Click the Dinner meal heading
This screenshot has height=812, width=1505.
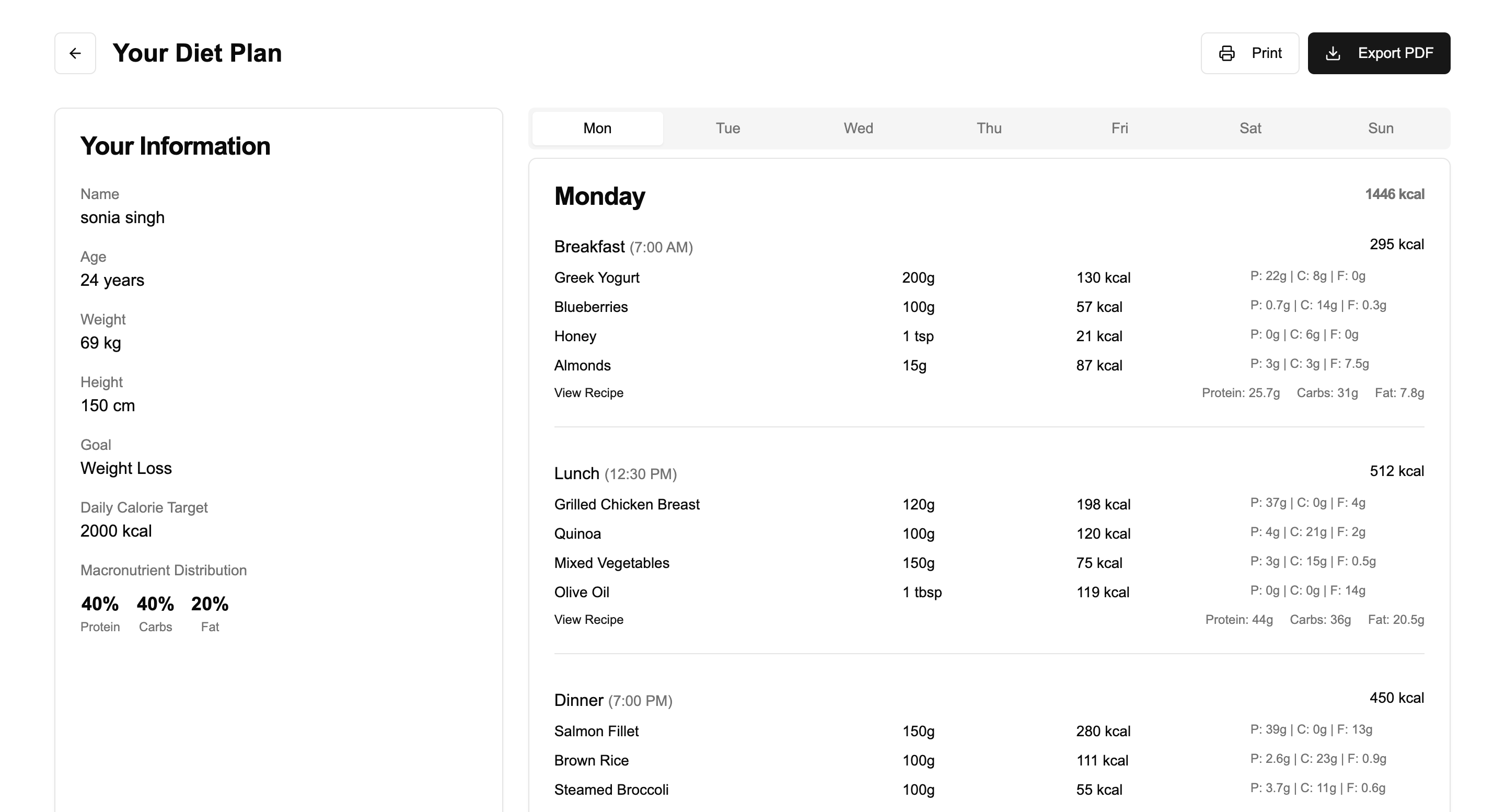tap(578, 700)
